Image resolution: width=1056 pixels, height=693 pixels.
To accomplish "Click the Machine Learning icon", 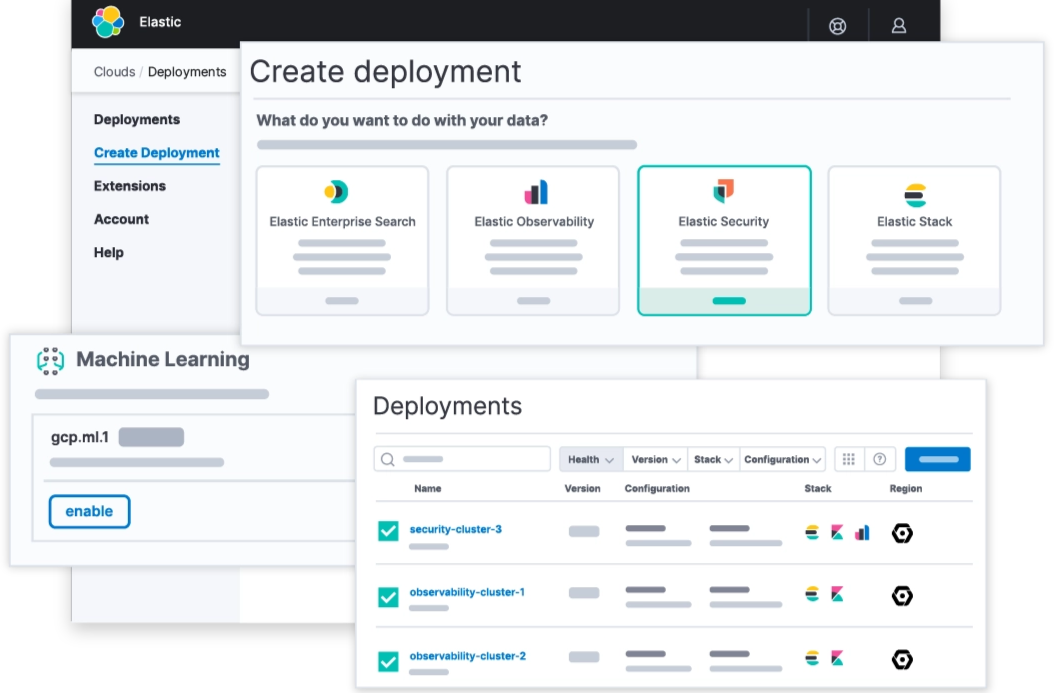I will 51,360.
